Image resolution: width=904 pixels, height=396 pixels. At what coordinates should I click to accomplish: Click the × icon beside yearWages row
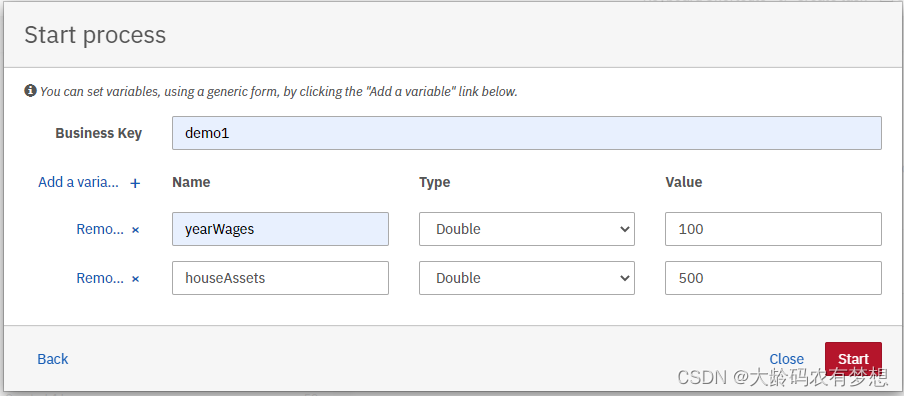[135, 229]
